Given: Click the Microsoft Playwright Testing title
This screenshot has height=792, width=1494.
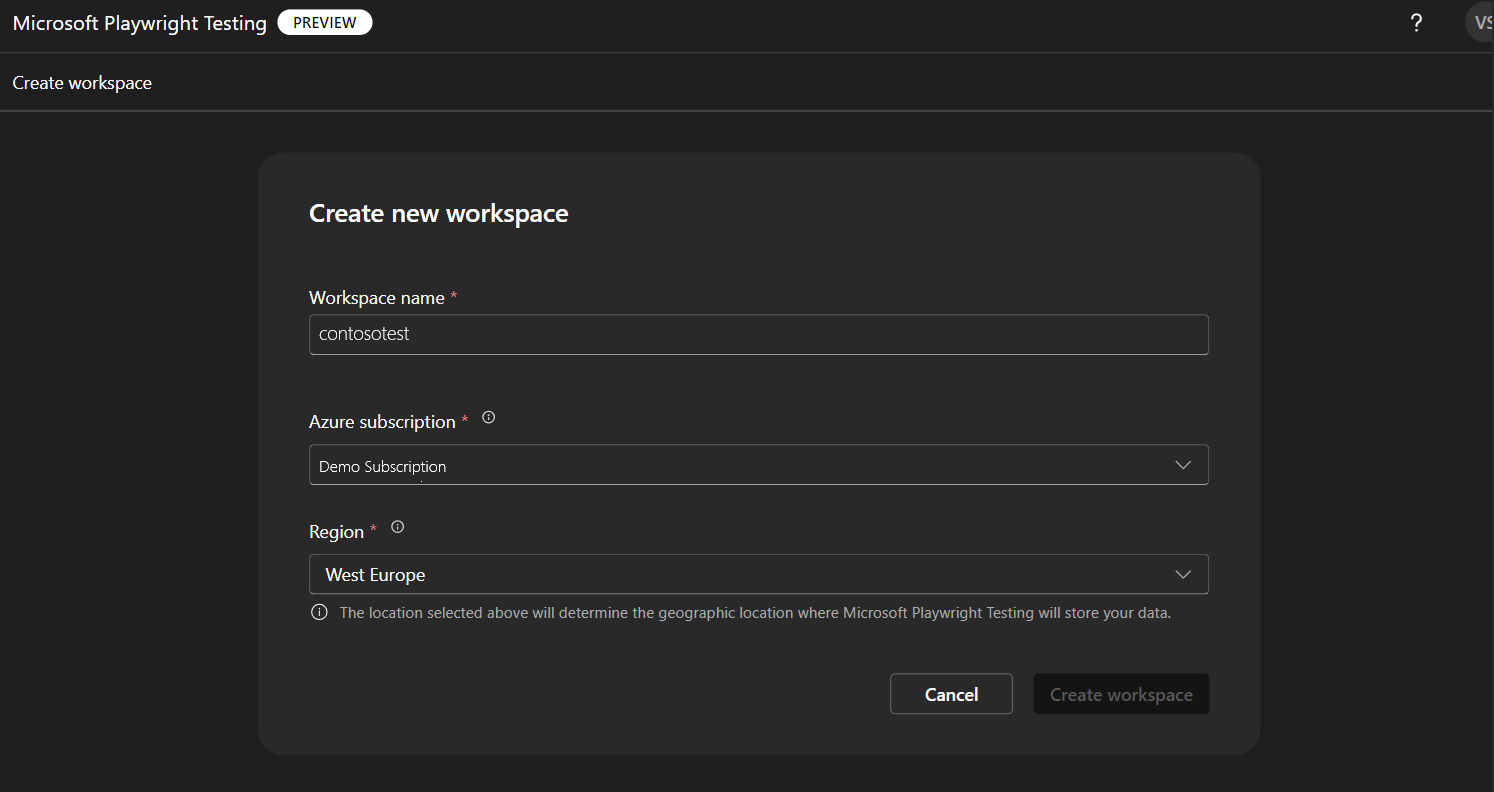Looking at the screenshot, I should 140,23.
